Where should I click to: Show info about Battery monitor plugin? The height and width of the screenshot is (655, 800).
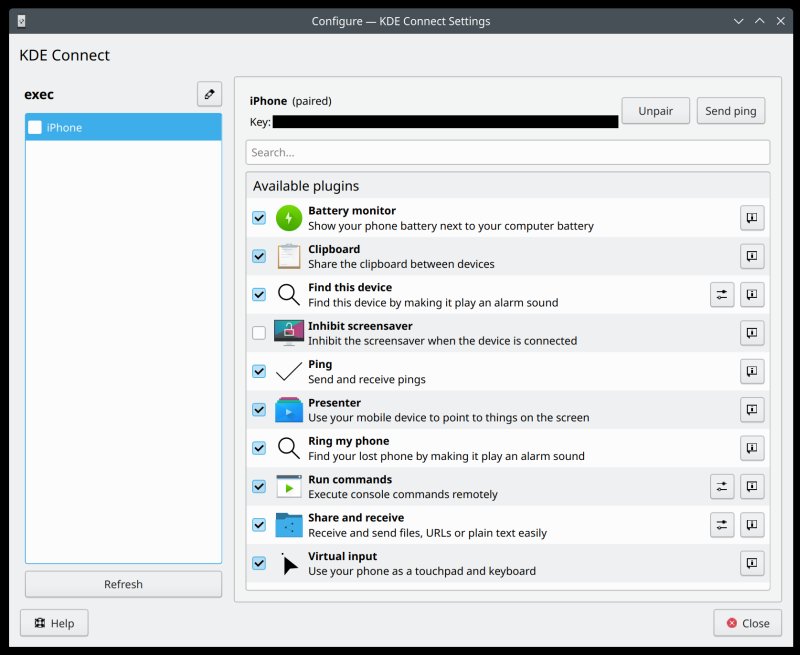[x=752, y=218]
